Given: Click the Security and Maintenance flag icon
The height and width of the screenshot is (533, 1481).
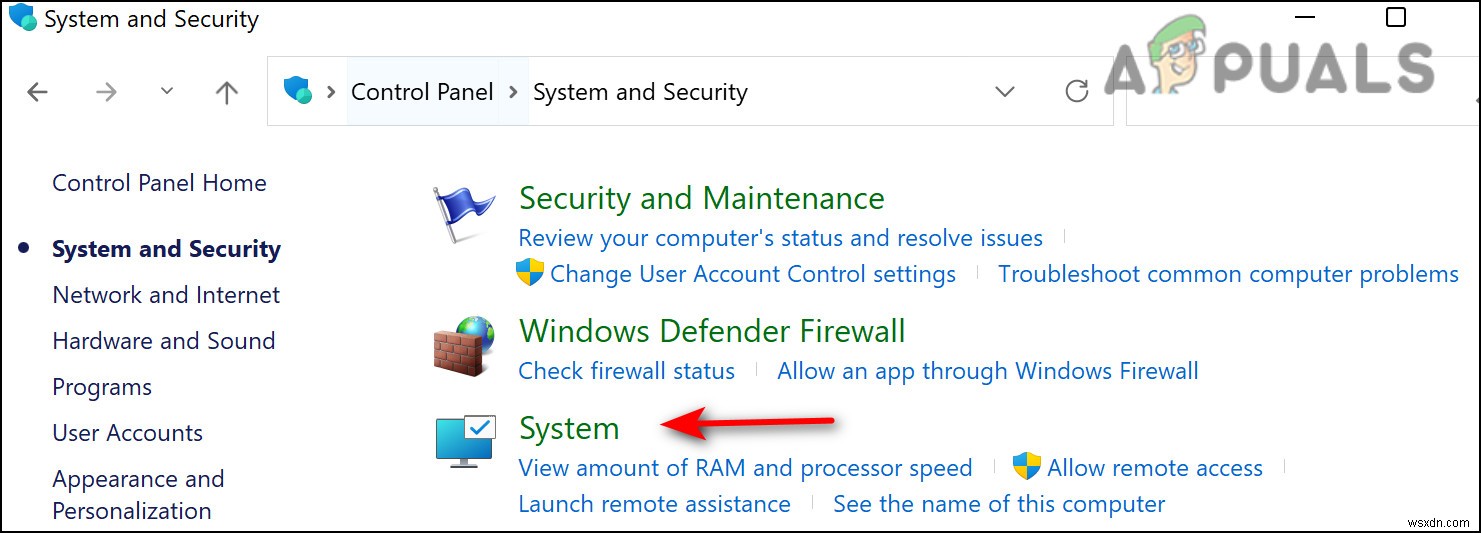Looking at the screenshot, I should click(464, 212).
